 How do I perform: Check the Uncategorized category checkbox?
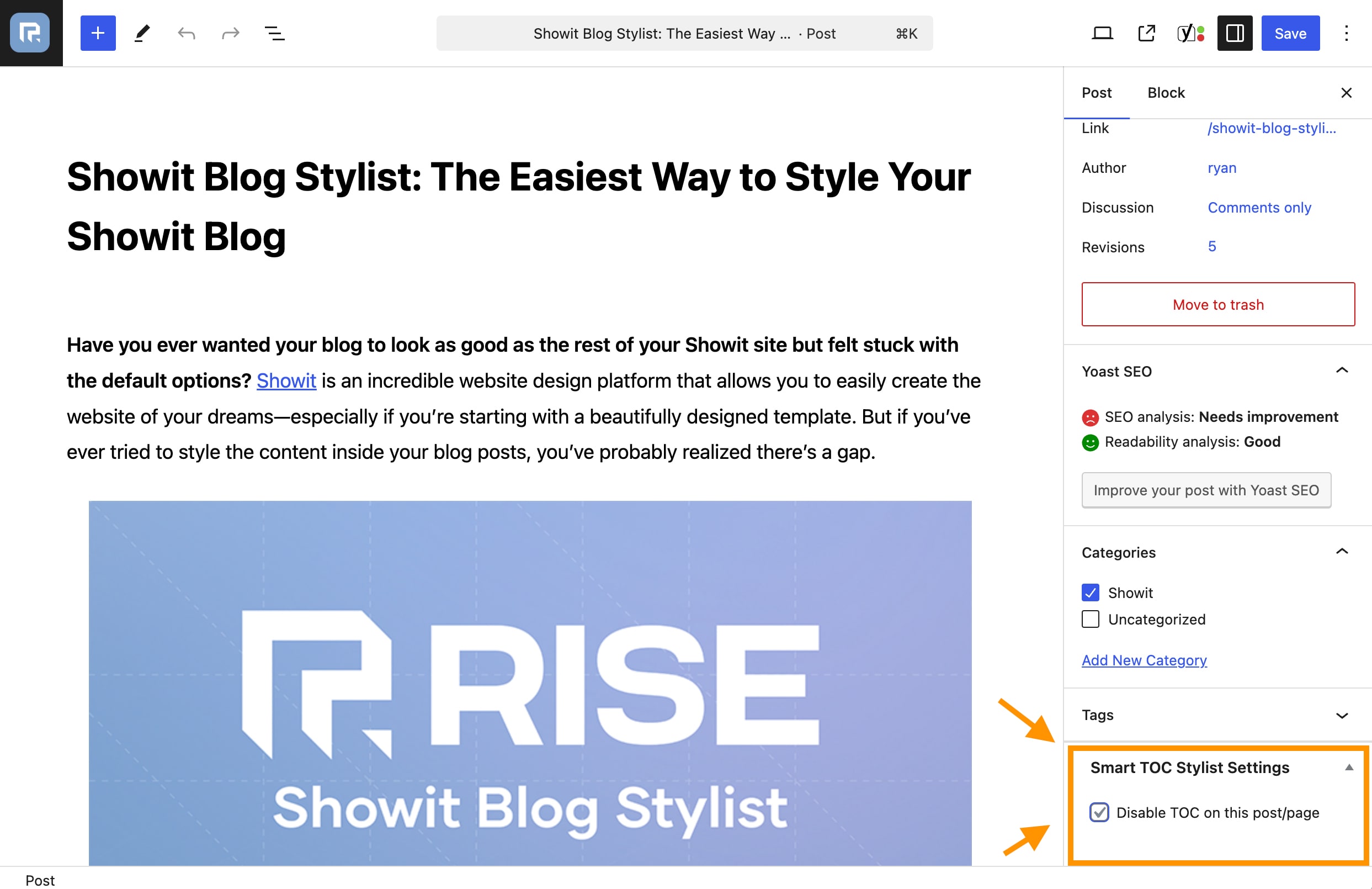1090,619
